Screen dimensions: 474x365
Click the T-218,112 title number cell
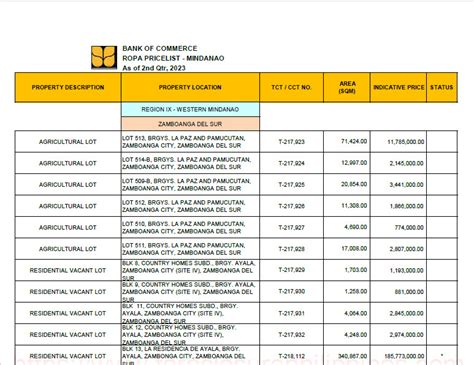pyautogui.click(x=291, y=356)
